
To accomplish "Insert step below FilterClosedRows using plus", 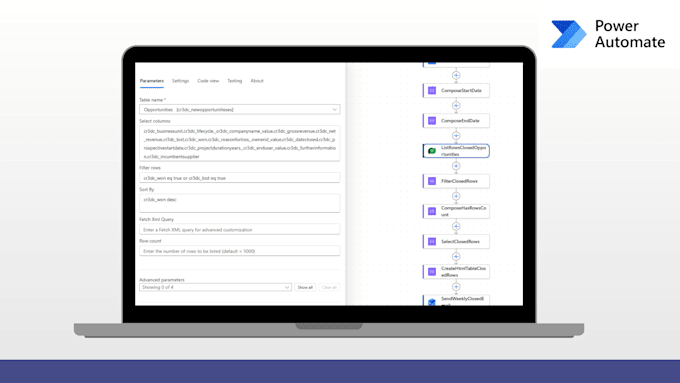I will [x=456, y=196].
